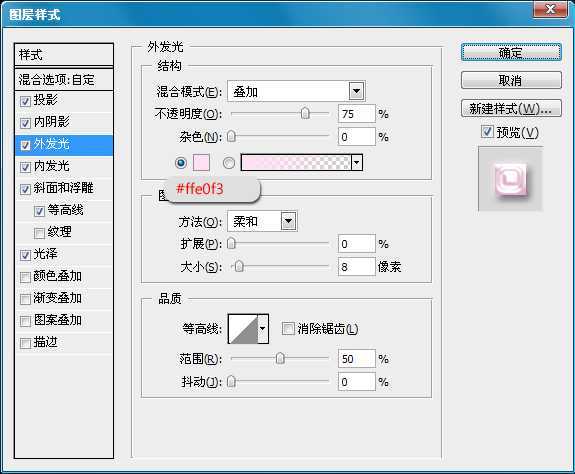Uncheck the 外发光 outer glow checkbox
The height and width of the screenshot is (474, 575).
(25, 145)
